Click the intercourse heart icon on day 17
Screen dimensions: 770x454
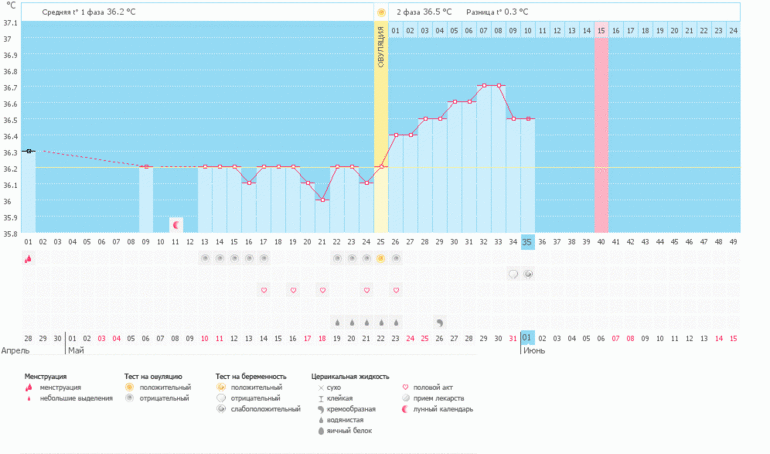264,290
